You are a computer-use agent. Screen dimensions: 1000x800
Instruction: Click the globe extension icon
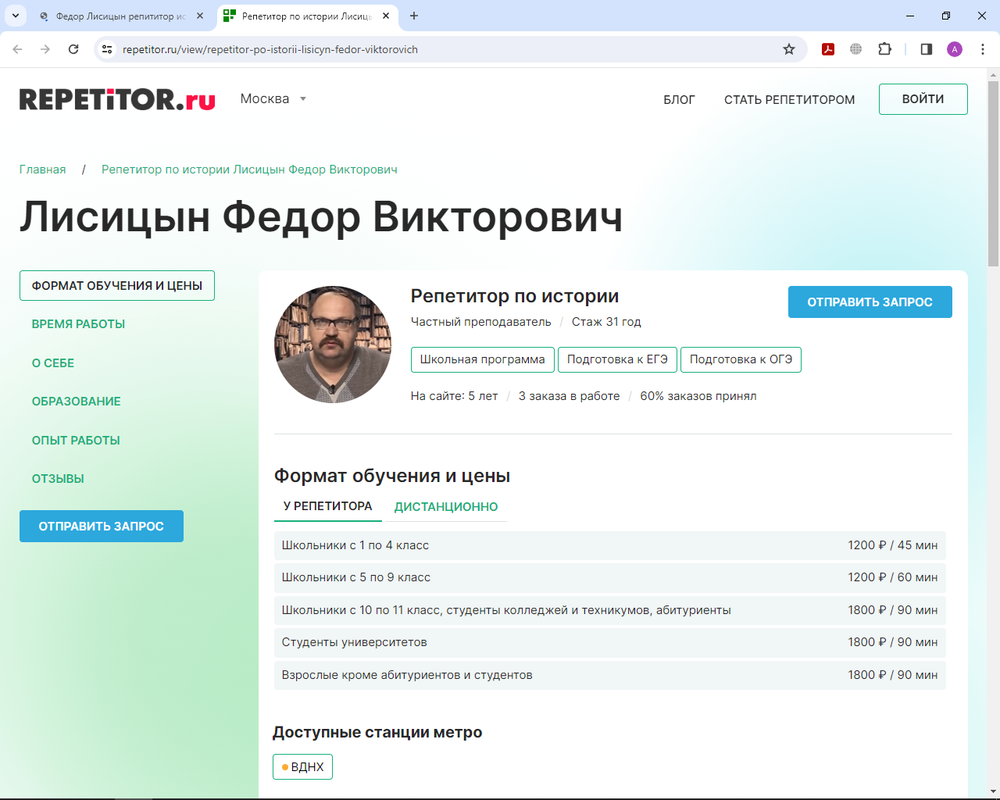(856, 49)
